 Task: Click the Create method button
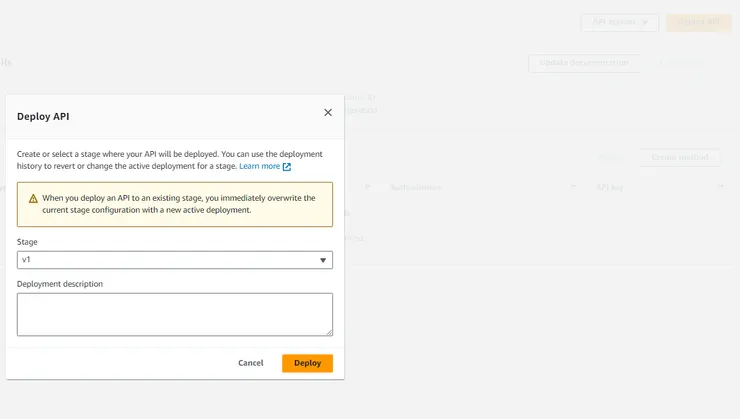(680, 157)
